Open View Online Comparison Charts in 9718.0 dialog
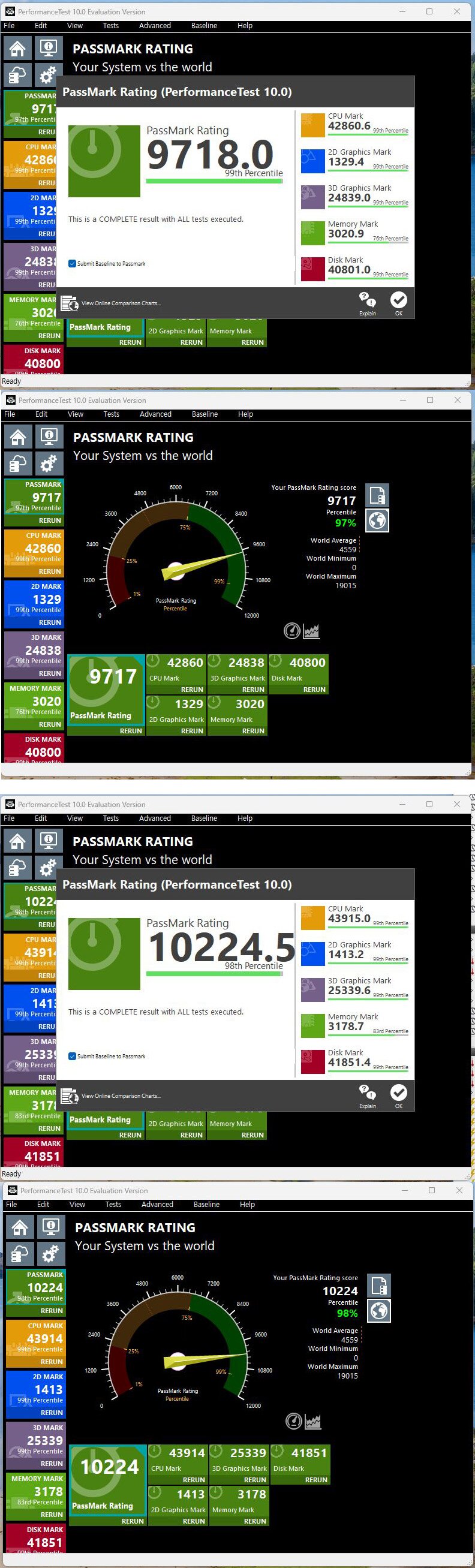Image resolution: width=475 pixels, height=1568 pixels. point(112,303)
